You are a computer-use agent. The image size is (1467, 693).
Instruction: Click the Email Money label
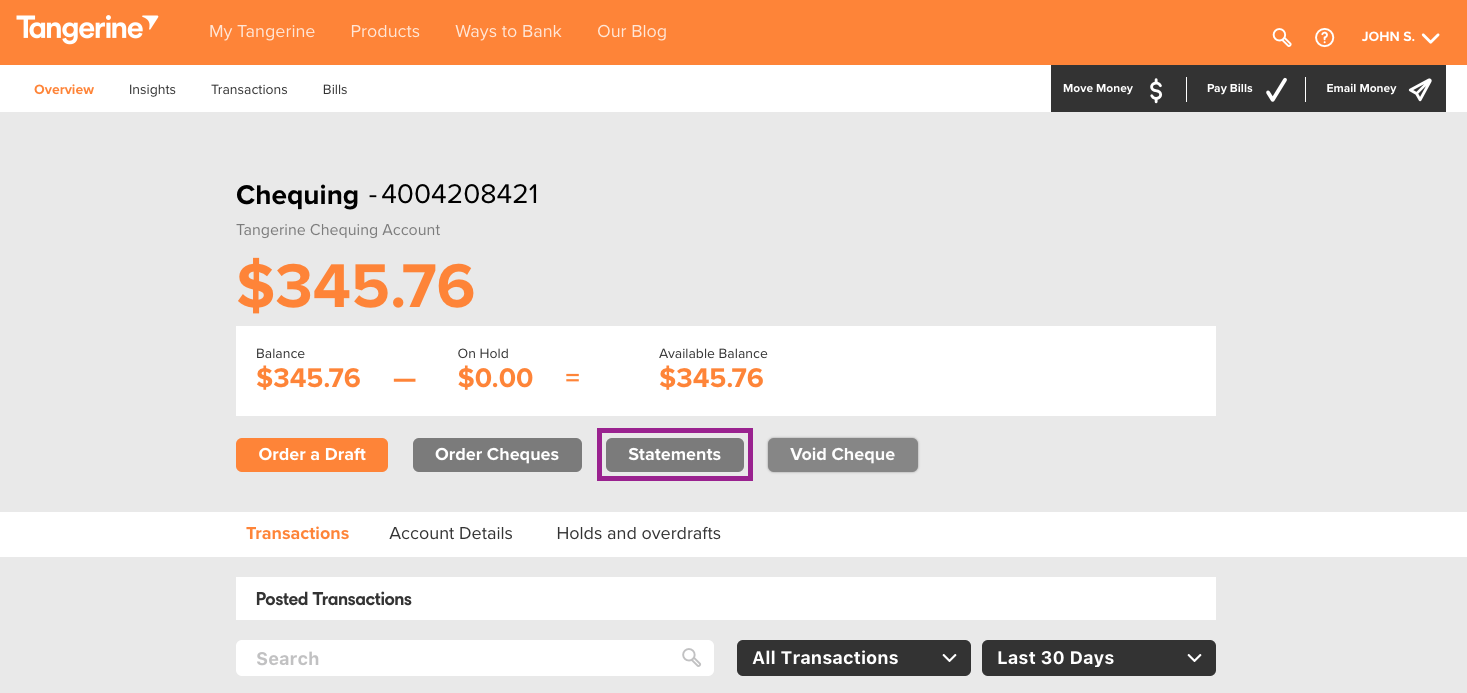tap(1361, 88)
